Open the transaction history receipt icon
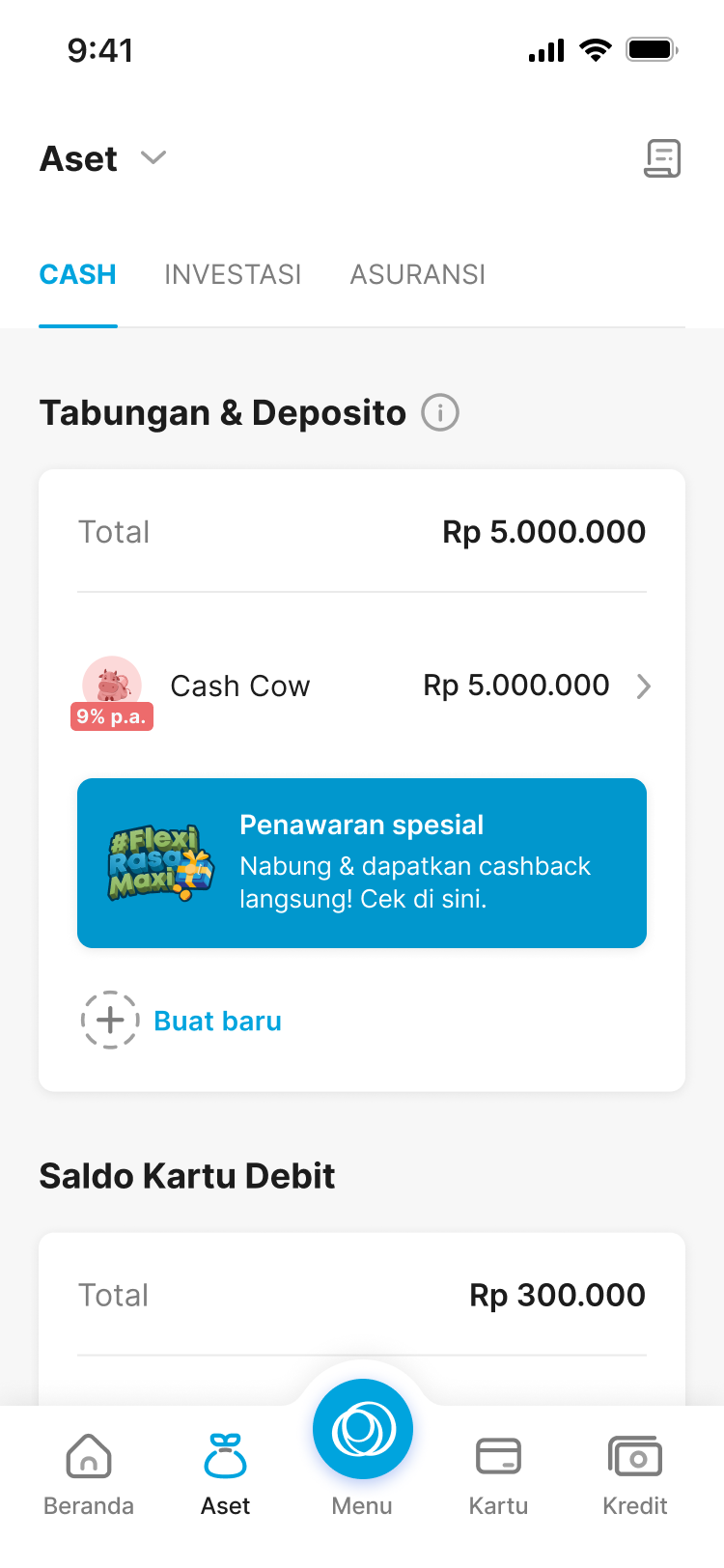Viewport: 724px width, 1568px height. pos(662,158)
